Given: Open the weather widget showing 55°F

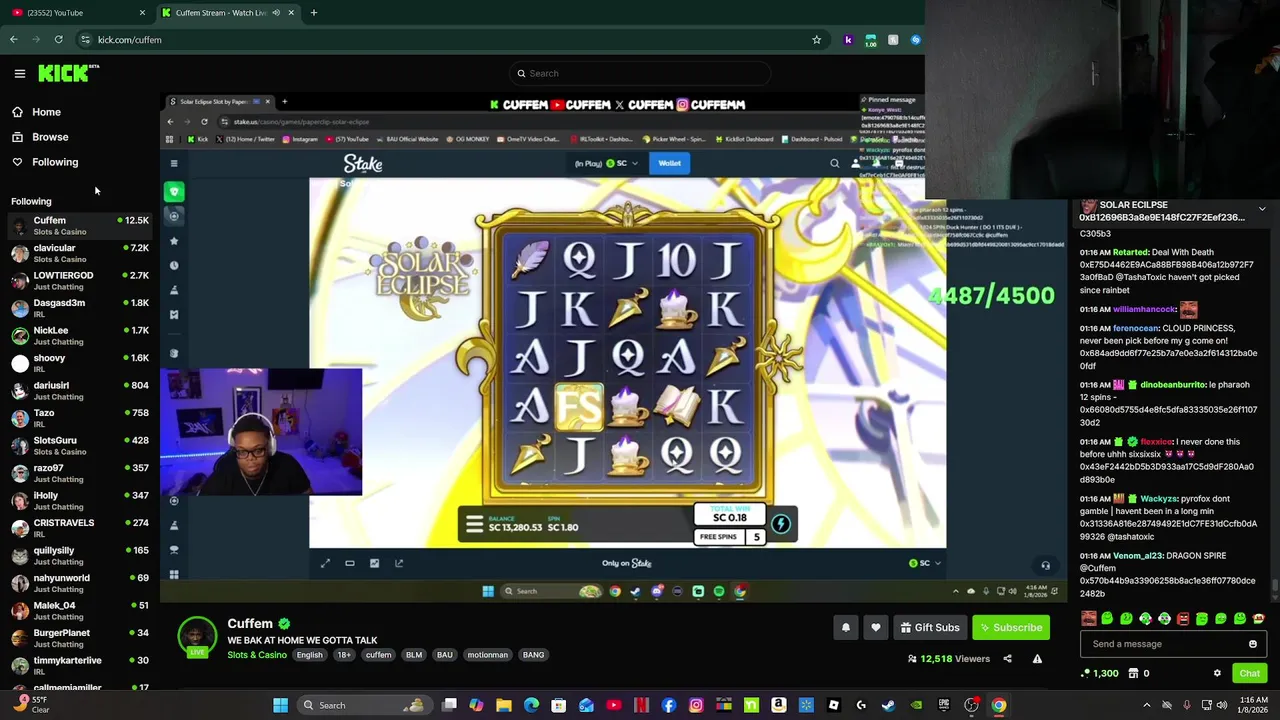Looking at the screenshot, I should point(33,704).
